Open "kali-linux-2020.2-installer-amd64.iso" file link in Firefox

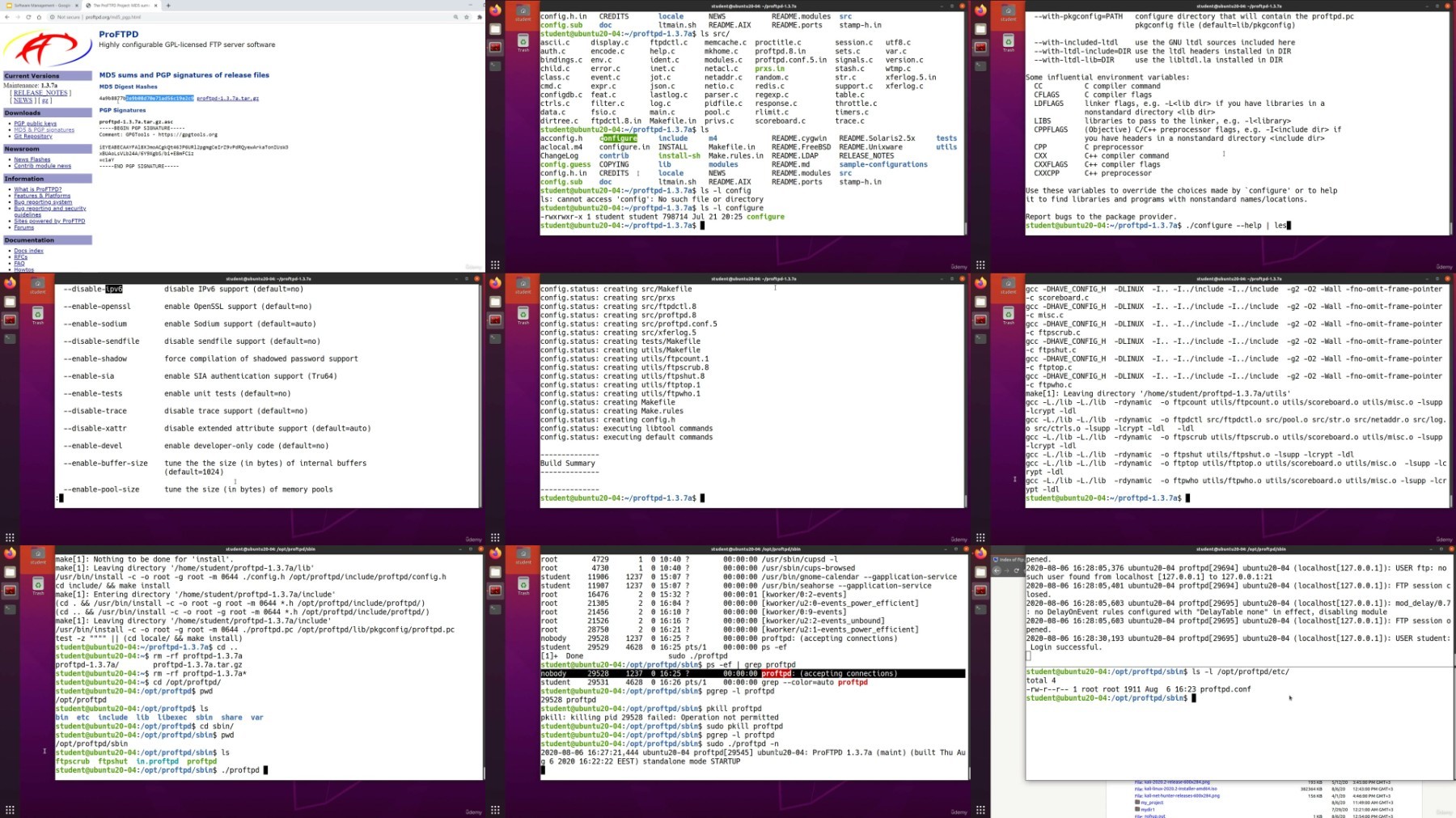coord(1176,789)
